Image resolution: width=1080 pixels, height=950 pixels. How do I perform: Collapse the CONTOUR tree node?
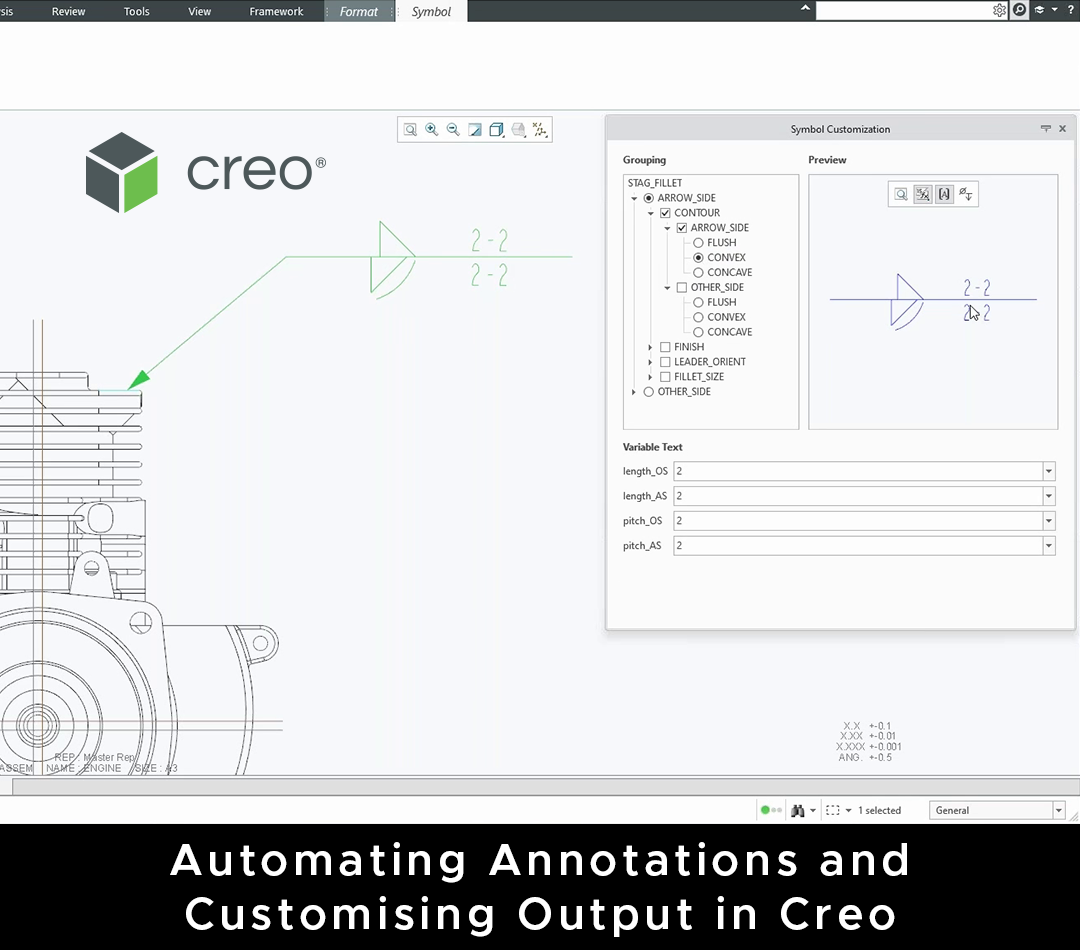650,214
